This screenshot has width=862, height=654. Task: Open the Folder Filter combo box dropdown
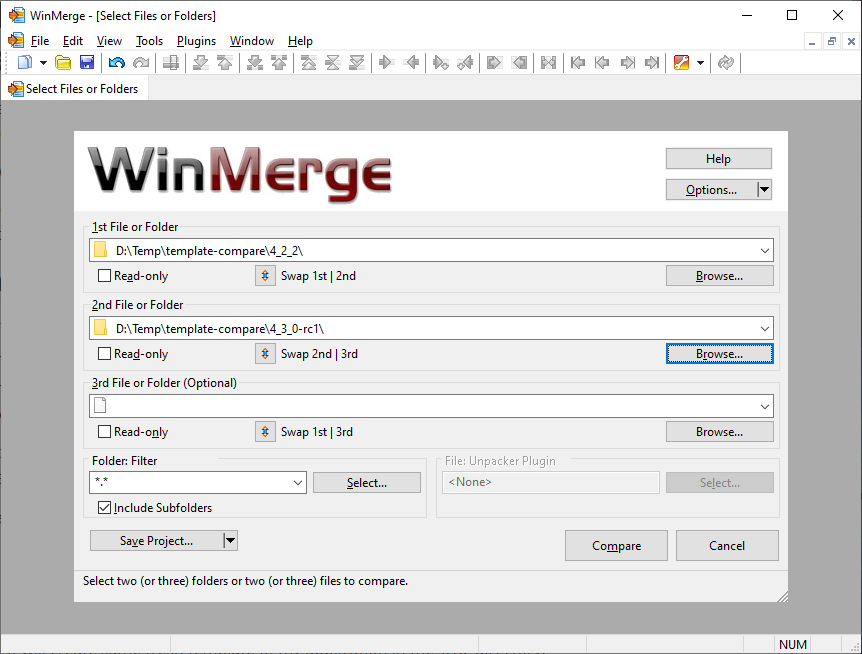[x=297, y=482]
